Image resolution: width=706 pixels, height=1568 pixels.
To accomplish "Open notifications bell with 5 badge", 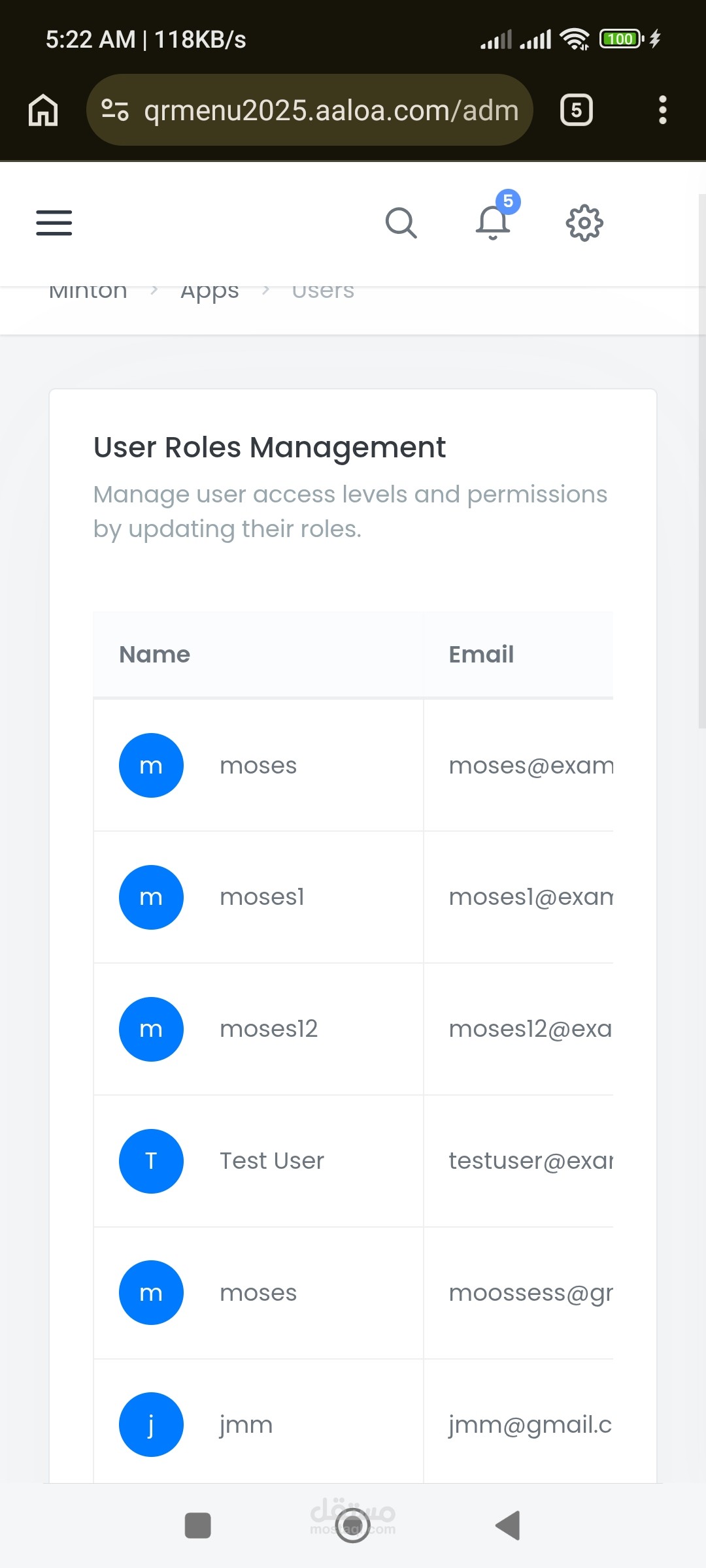I will pos(494,222).
